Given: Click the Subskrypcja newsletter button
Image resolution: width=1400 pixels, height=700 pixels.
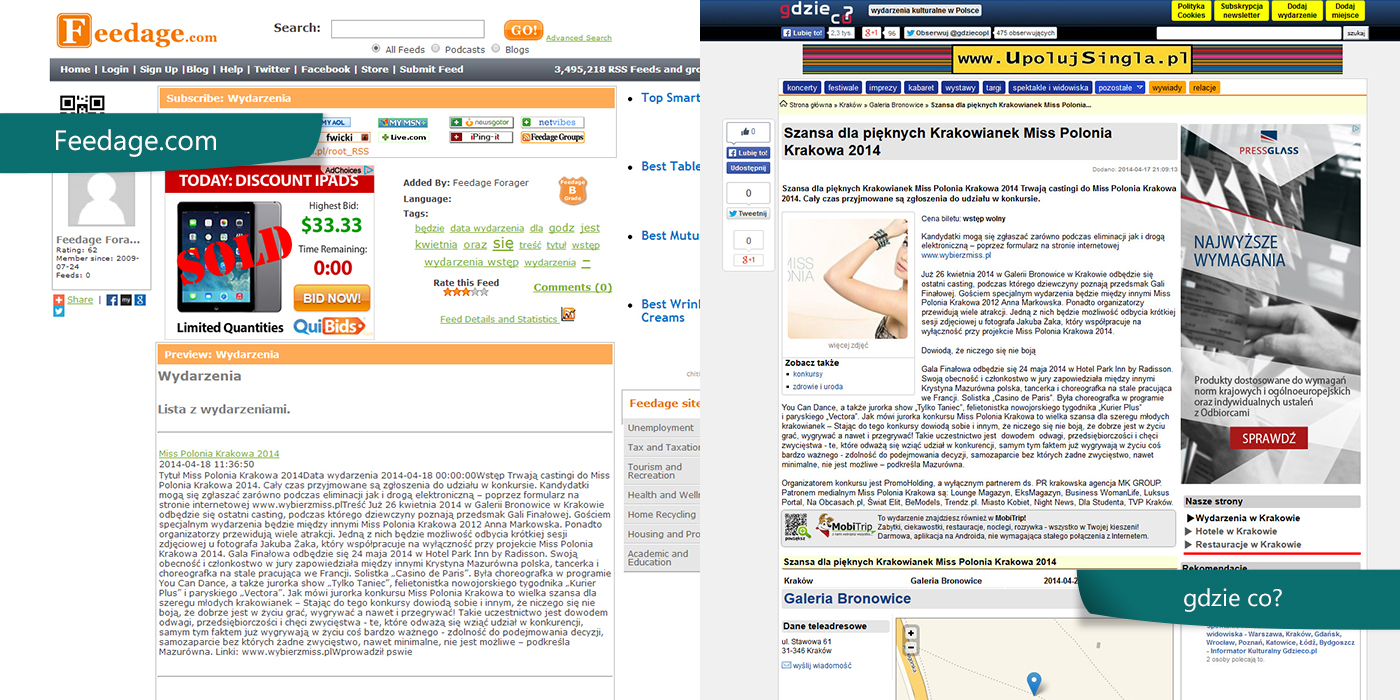Looking at the screenshot, I should pos(1242,11).
